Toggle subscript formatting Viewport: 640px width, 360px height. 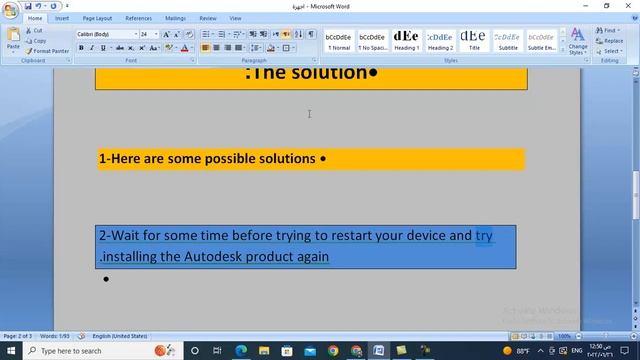tap(131, 48)
